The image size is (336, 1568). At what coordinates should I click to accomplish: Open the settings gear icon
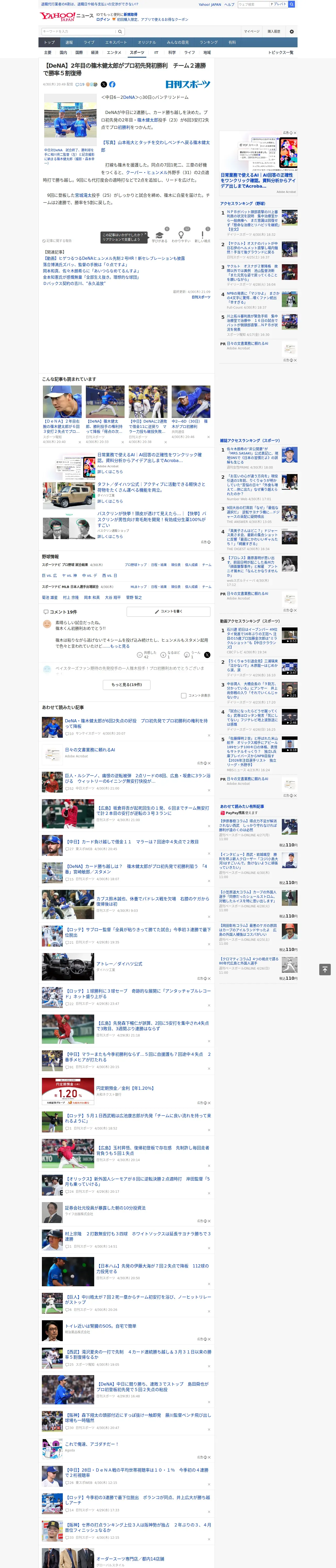[292, 32]
